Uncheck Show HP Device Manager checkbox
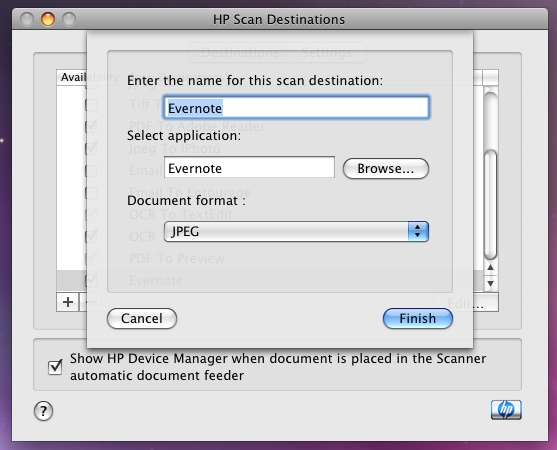 [x=55, y=367]
